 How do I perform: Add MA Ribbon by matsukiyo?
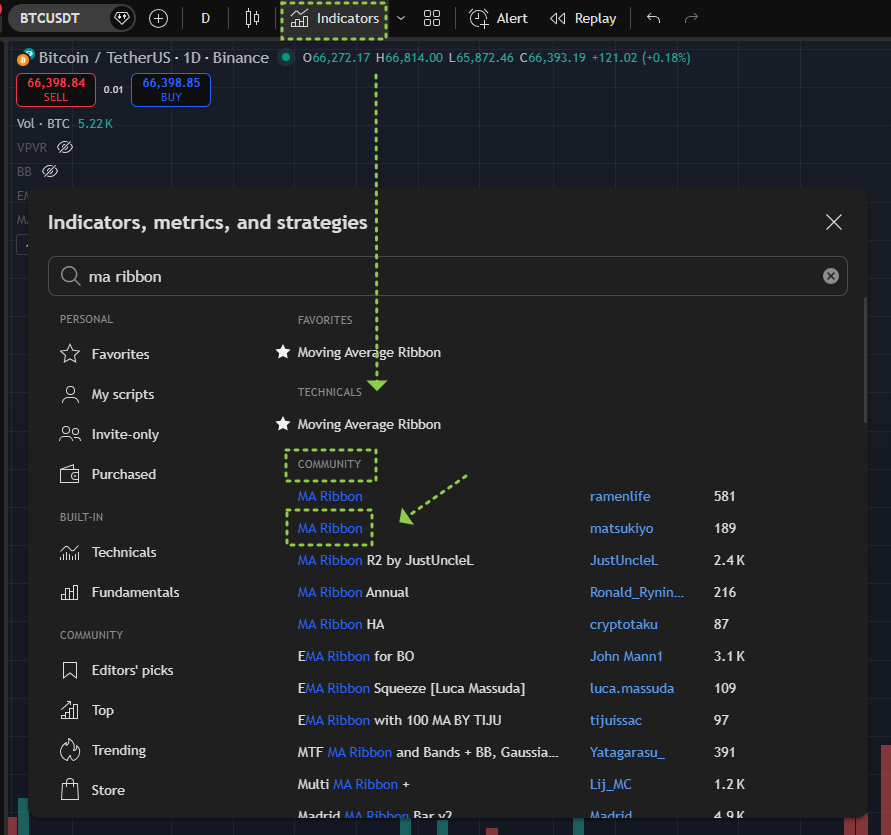330,528
